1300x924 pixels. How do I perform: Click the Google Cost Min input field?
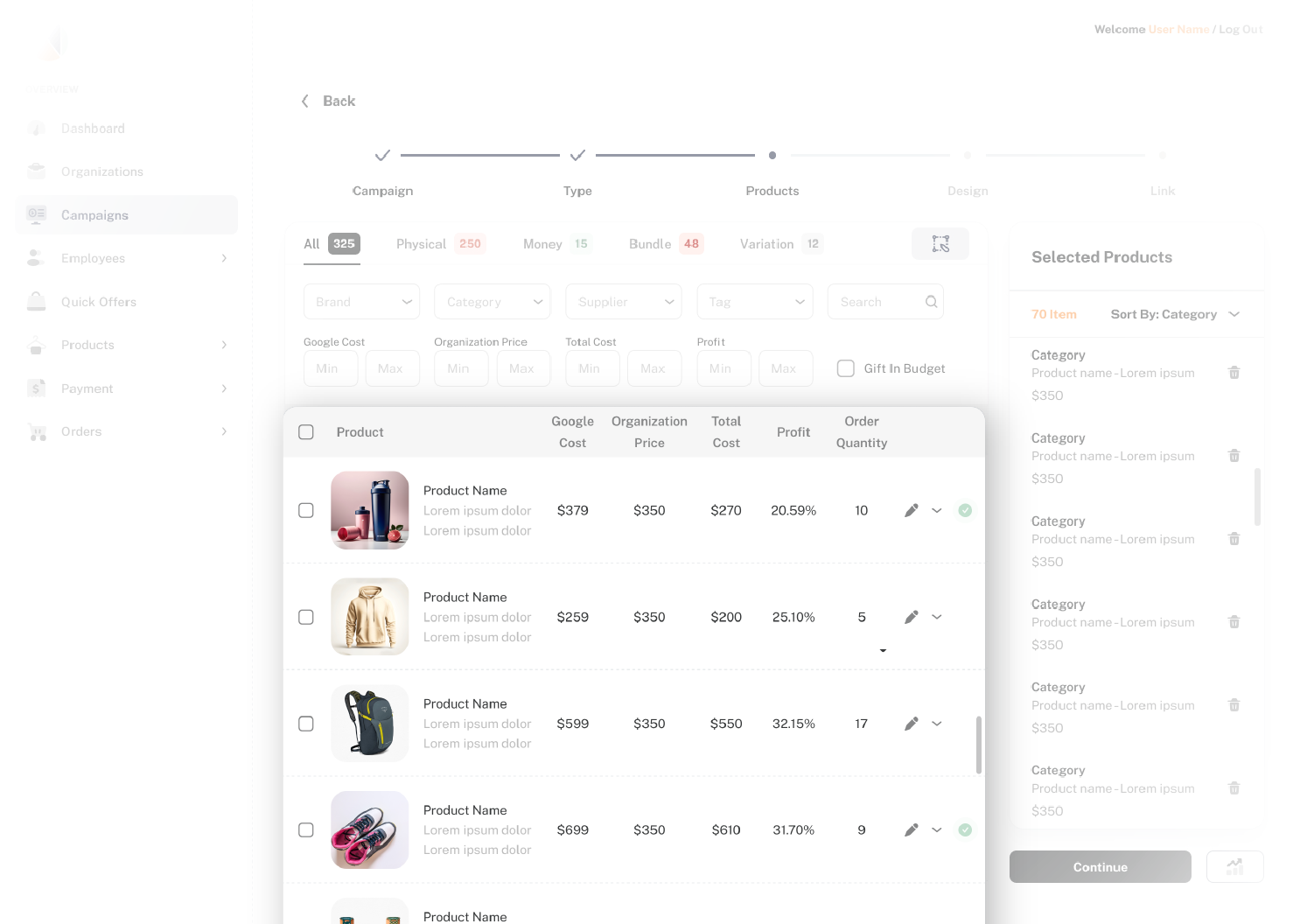(331, 368)
